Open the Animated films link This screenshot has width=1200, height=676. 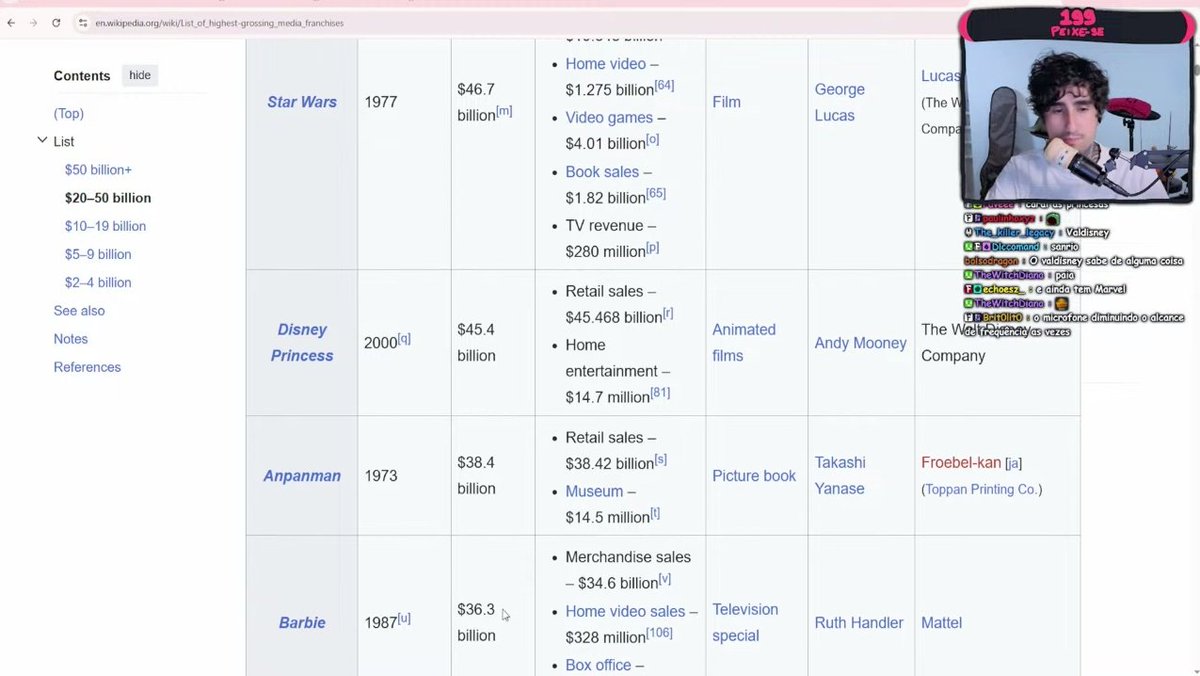[x=744, y=343]
